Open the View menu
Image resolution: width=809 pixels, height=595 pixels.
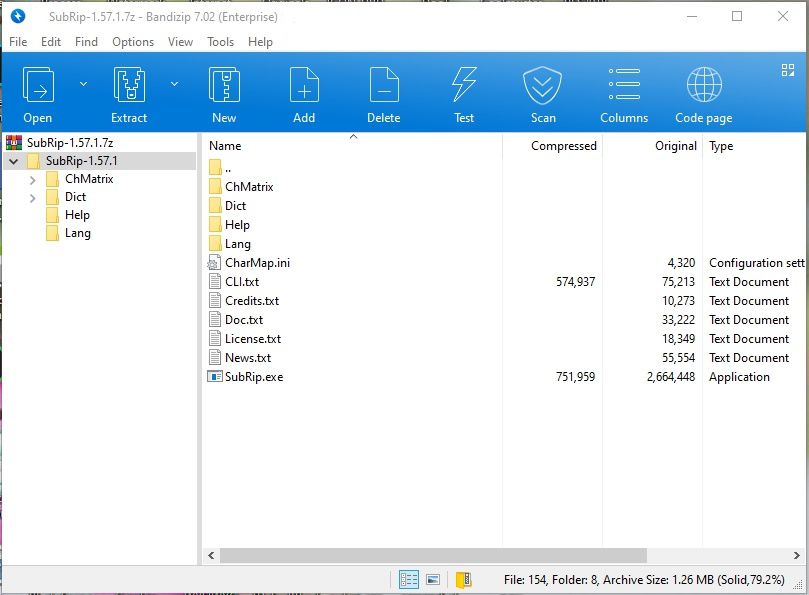(180, 42)
